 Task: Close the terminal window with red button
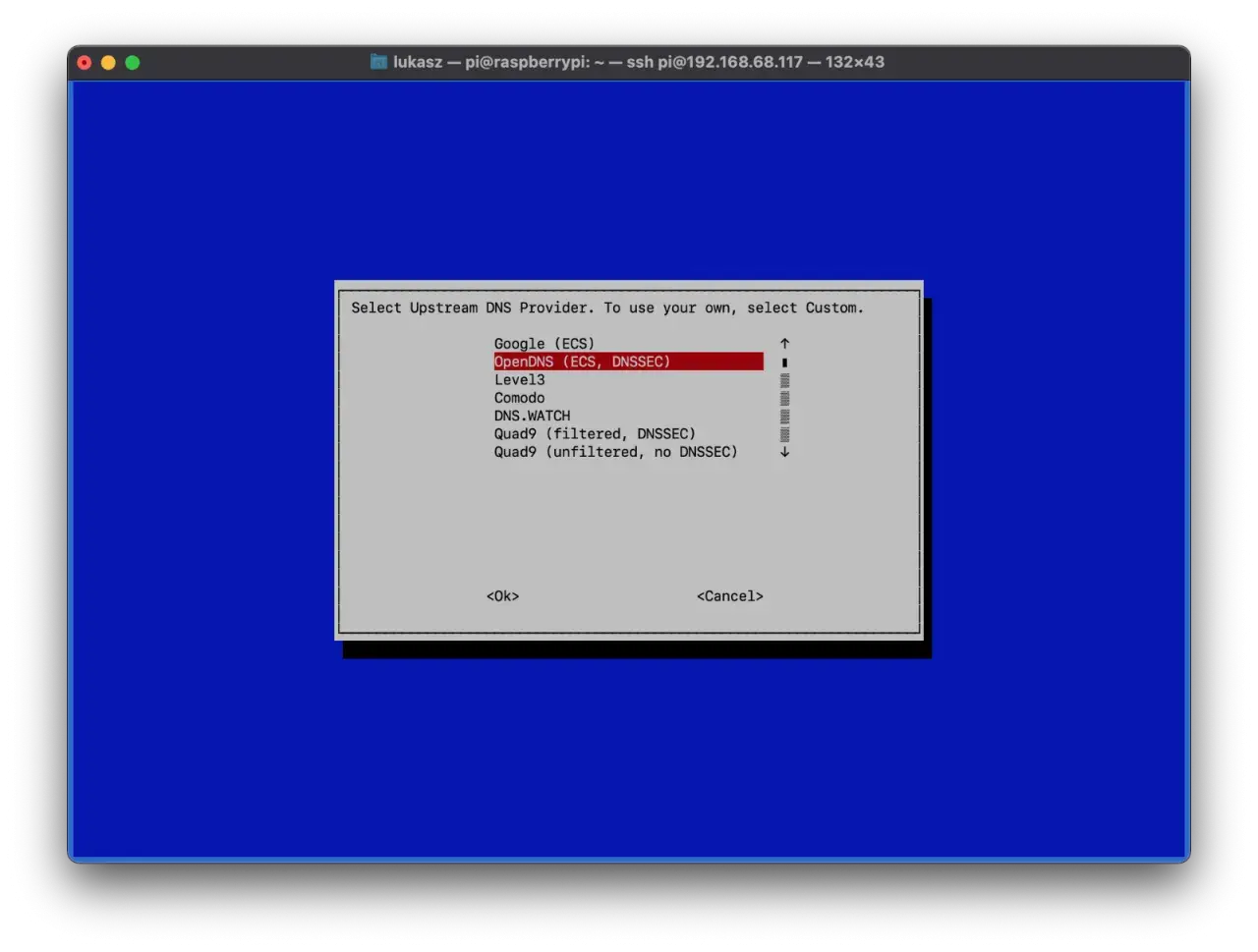tap(85, 63)
